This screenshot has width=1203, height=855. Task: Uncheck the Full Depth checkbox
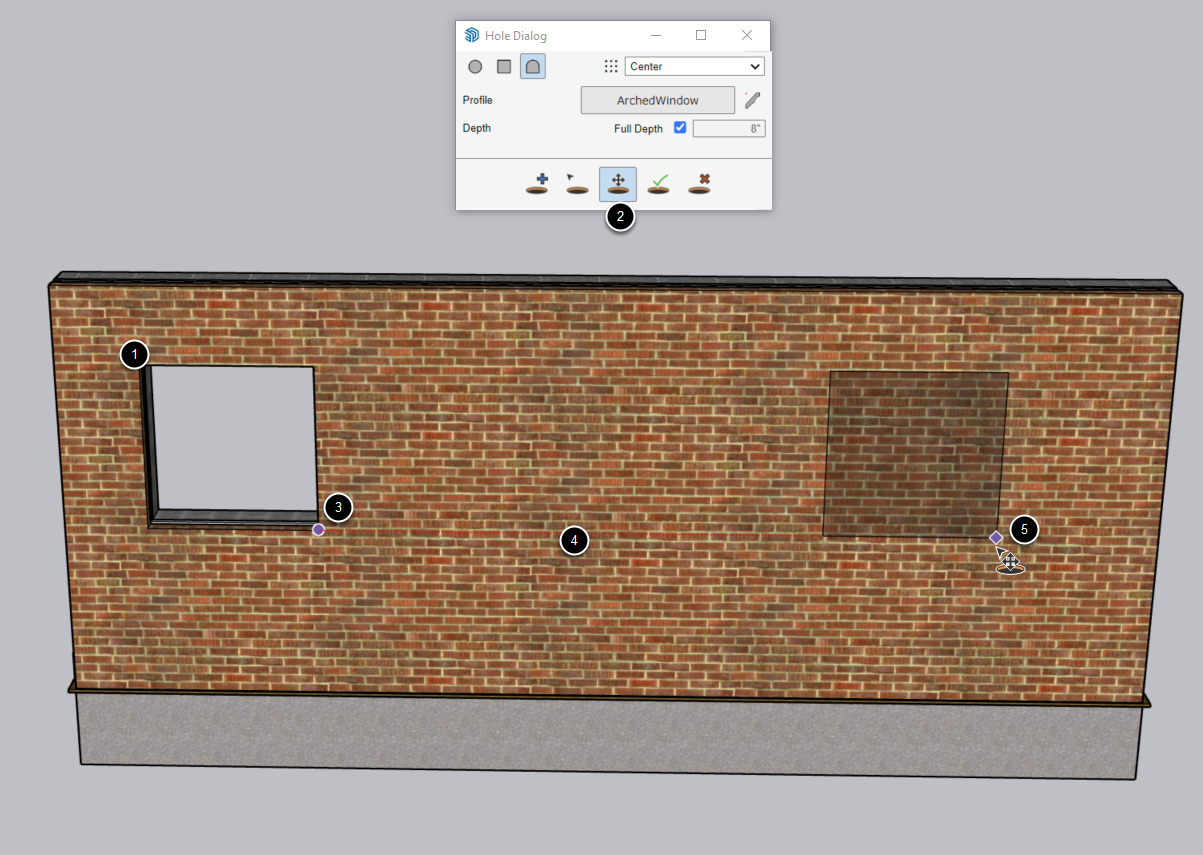(x=680, y=128)
